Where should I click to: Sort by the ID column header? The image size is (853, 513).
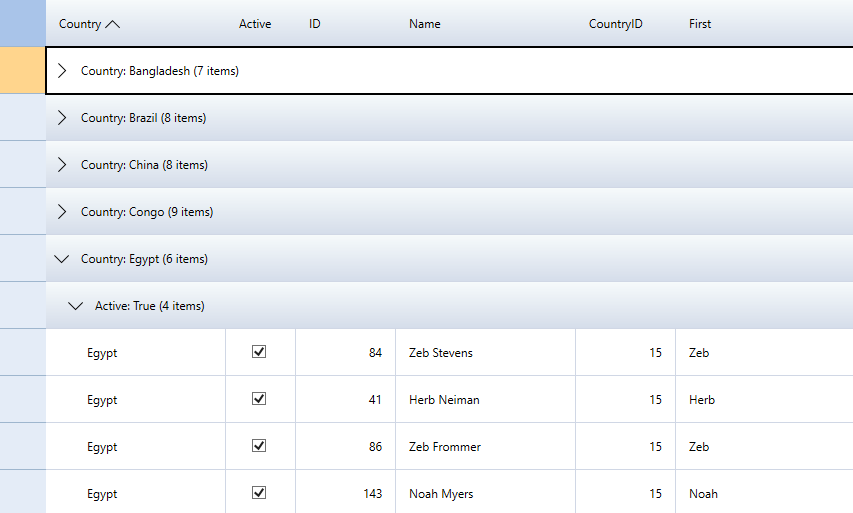[315, 24]
